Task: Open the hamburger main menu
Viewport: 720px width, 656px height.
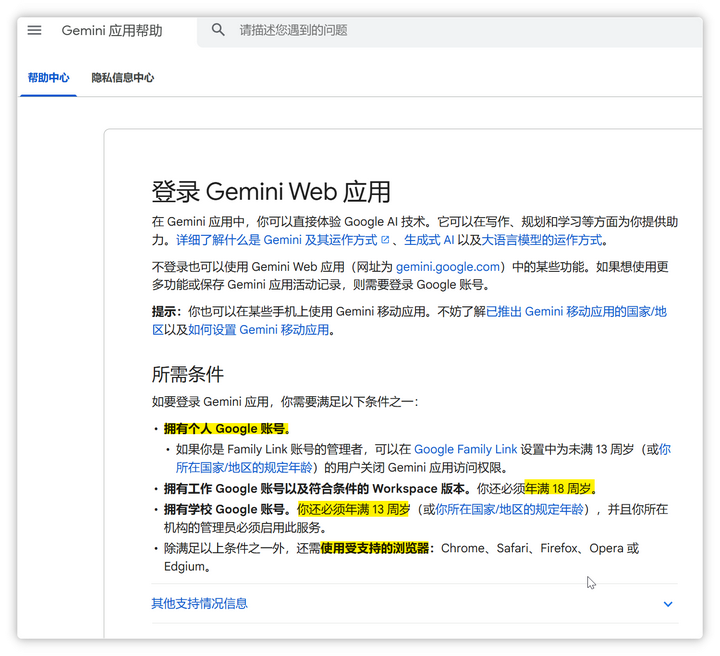Action: pyautogui.click(x=35, y=30)
